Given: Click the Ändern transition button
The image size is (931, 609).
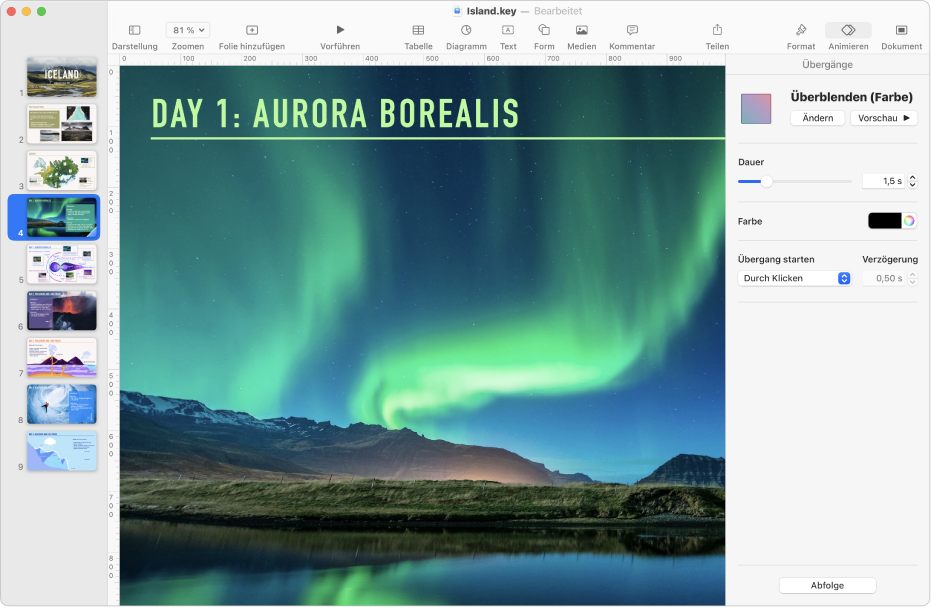Looking at the screenshot, I should pos(817,118).
